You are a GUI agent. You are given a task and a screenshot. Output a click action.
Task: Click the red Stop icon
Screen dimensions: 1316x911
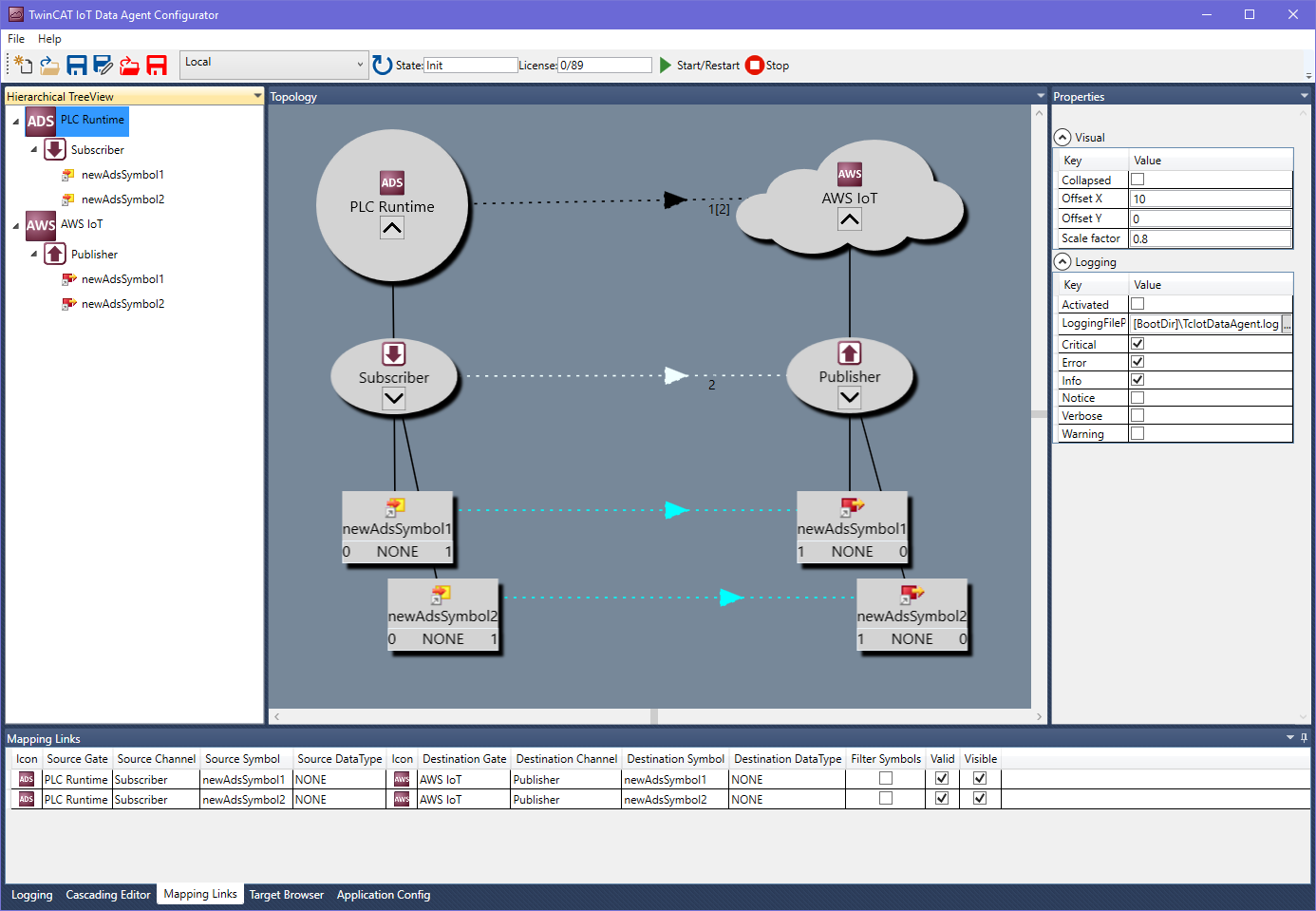click(x=755, y=65)
